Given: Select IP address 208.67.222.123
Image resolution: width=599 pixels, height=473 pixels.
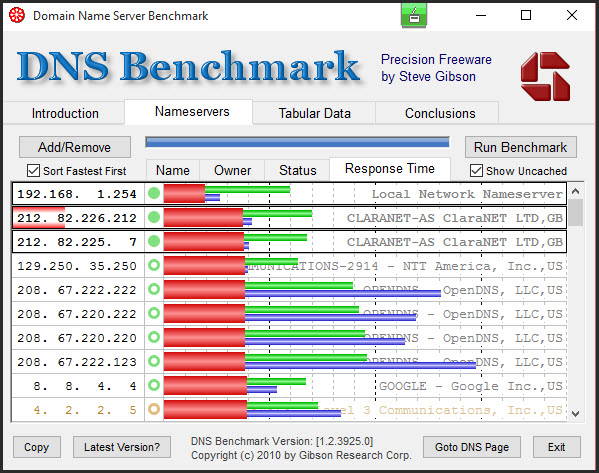Looking at the screenshot, I should point(77,362).
